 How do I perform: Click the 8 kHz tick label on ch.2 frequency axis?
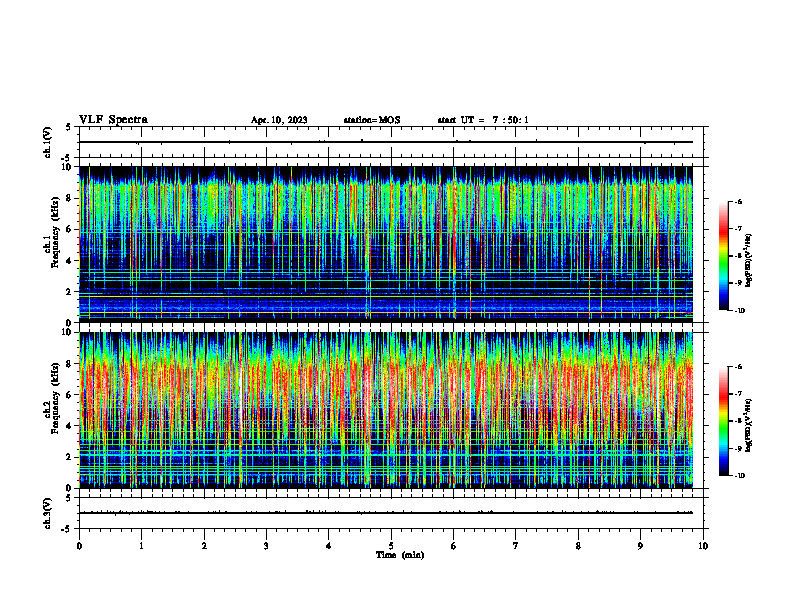tap(69, 364)
